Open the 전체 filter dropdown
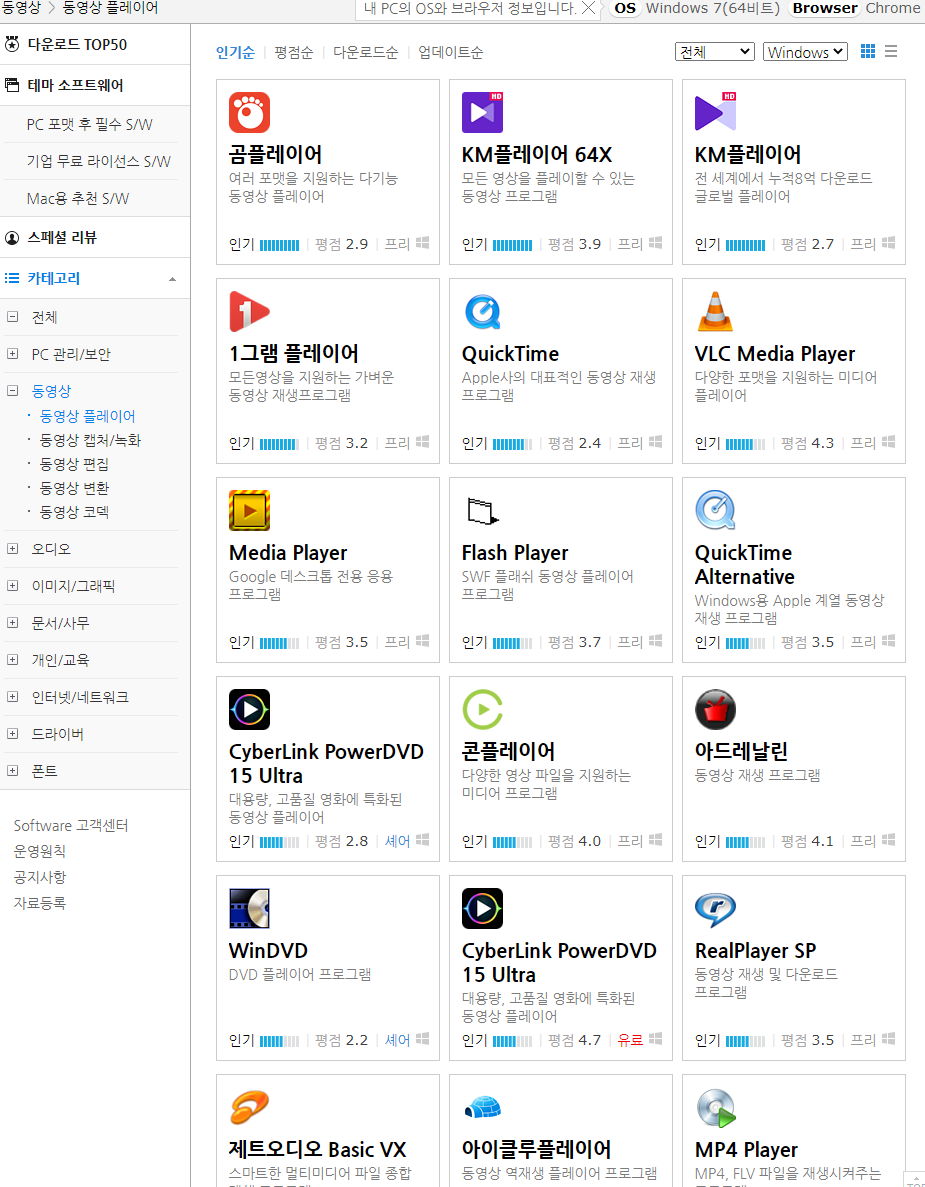 [715, 51]
